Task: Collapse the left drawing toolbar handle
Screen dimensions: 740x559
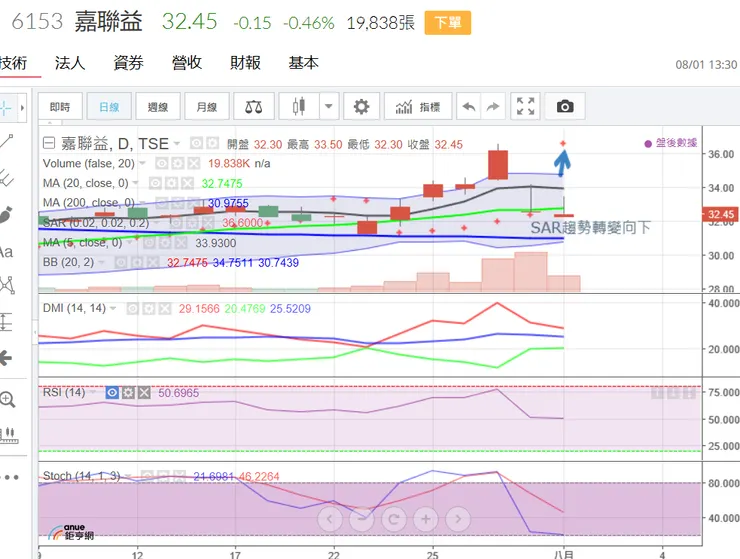Action: [34, 333]
